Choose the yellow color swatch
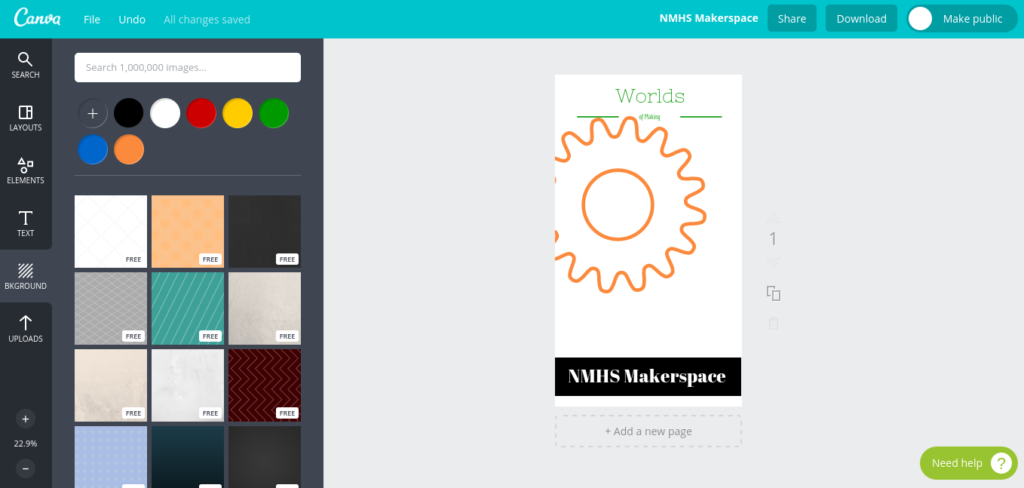 coord(238,114)
